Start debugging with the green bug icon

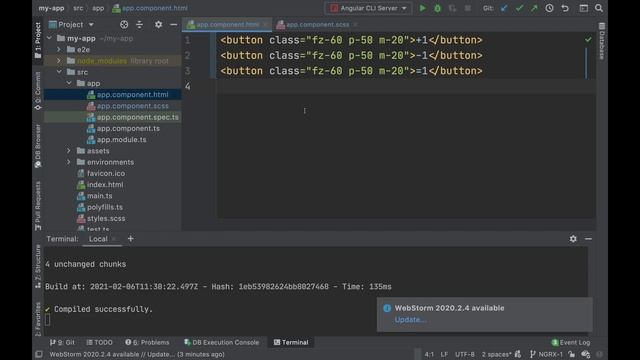[x=438, y=8]
